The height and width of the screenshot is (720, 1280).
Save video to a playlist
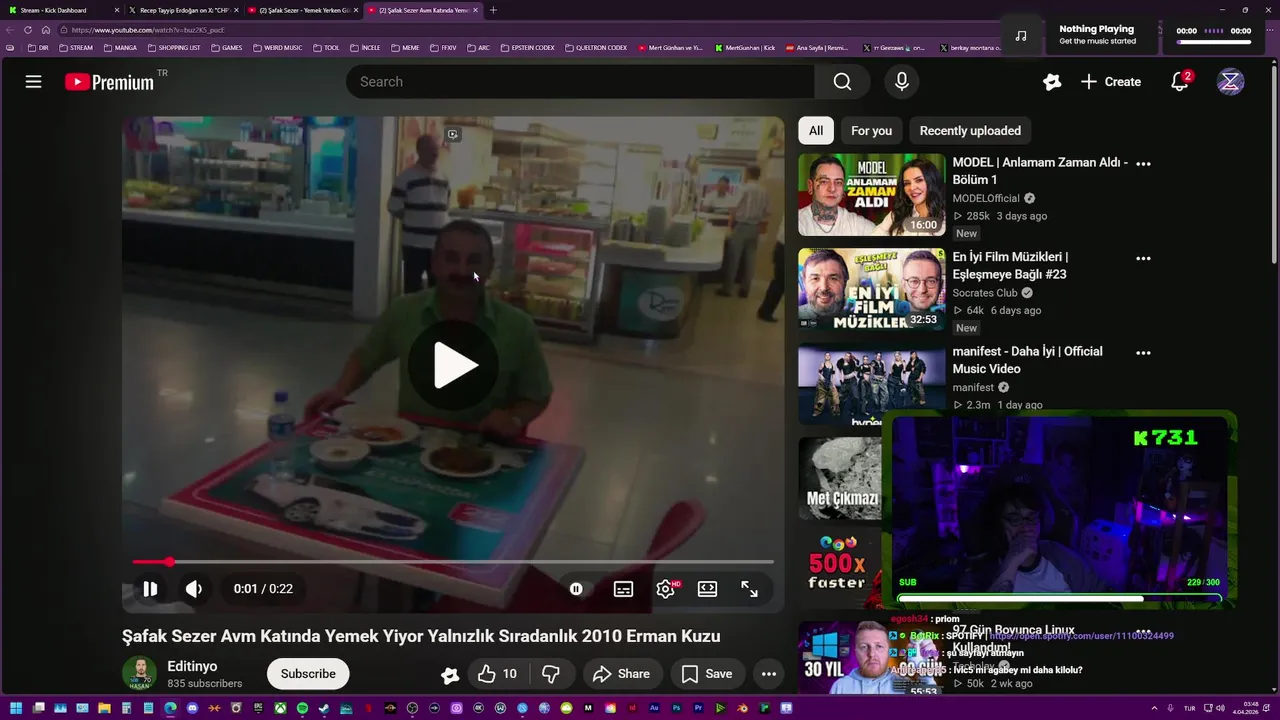707,674
